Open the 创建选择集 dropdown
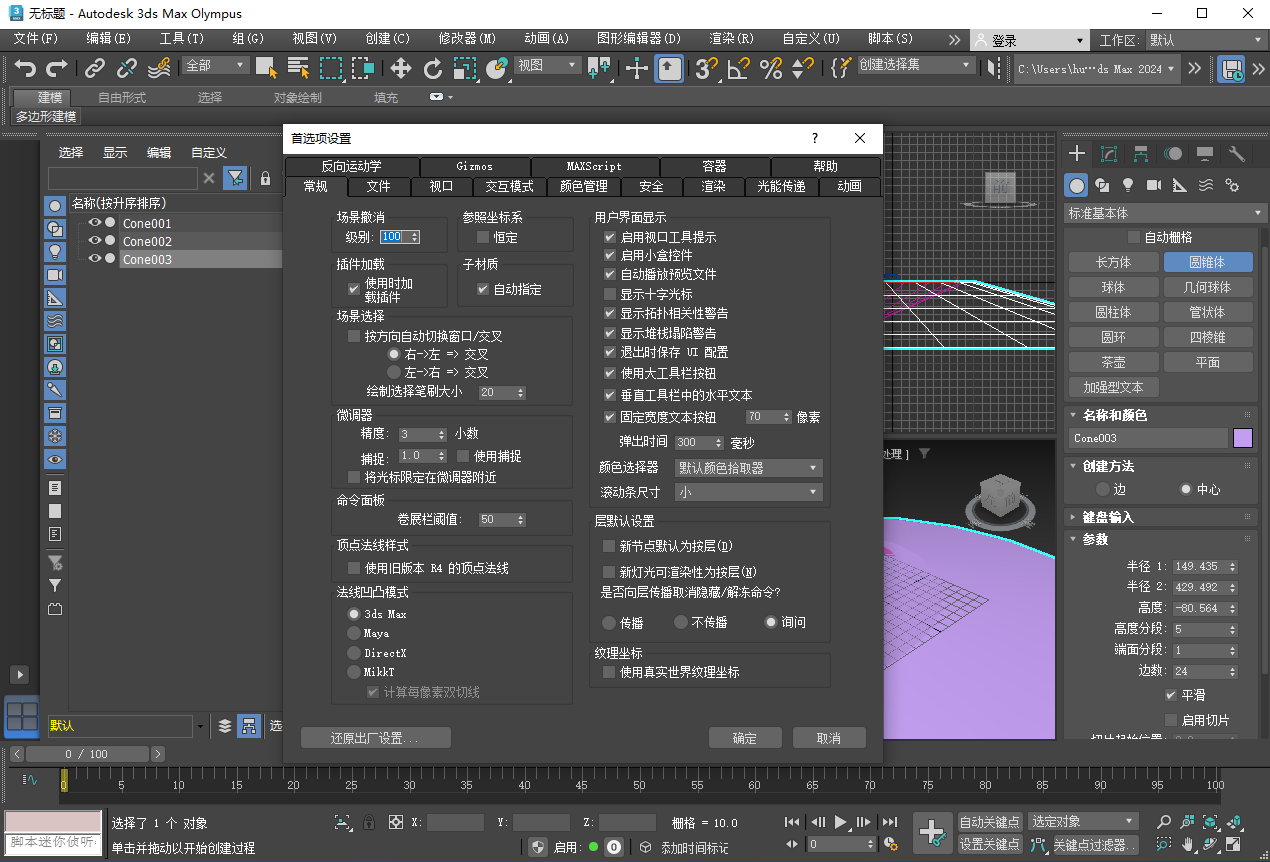 pyautogui.click(x=915, y=65)
